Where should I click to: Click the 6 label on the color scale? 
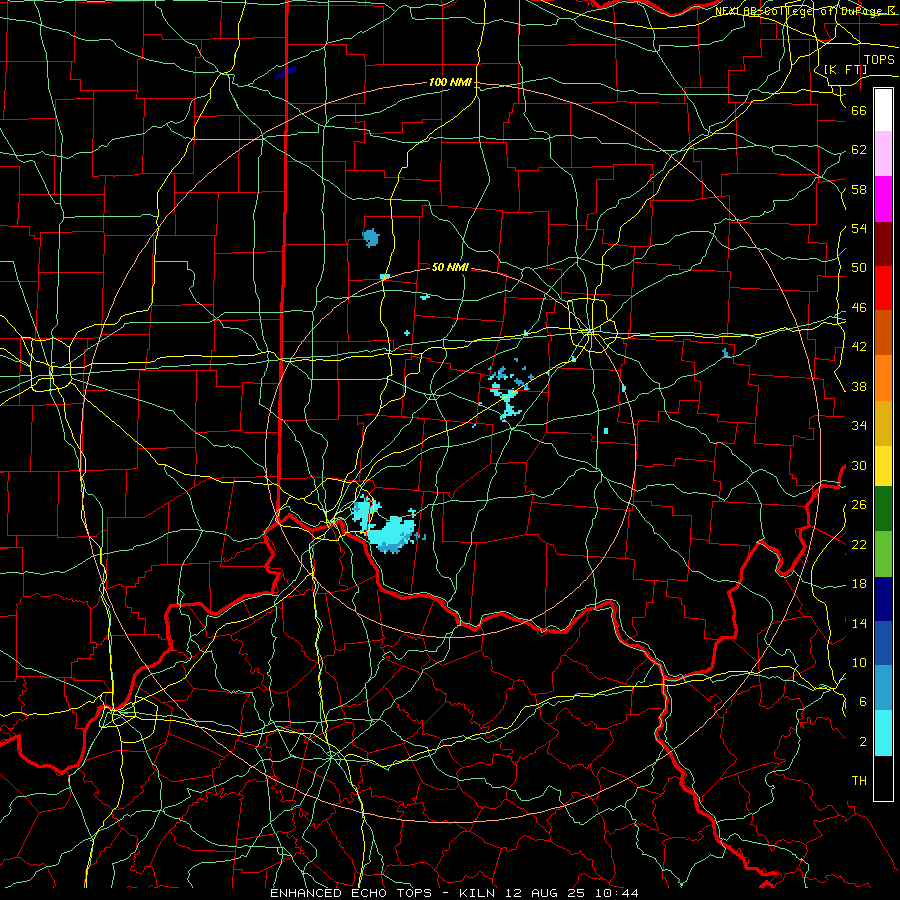[863, 702]
